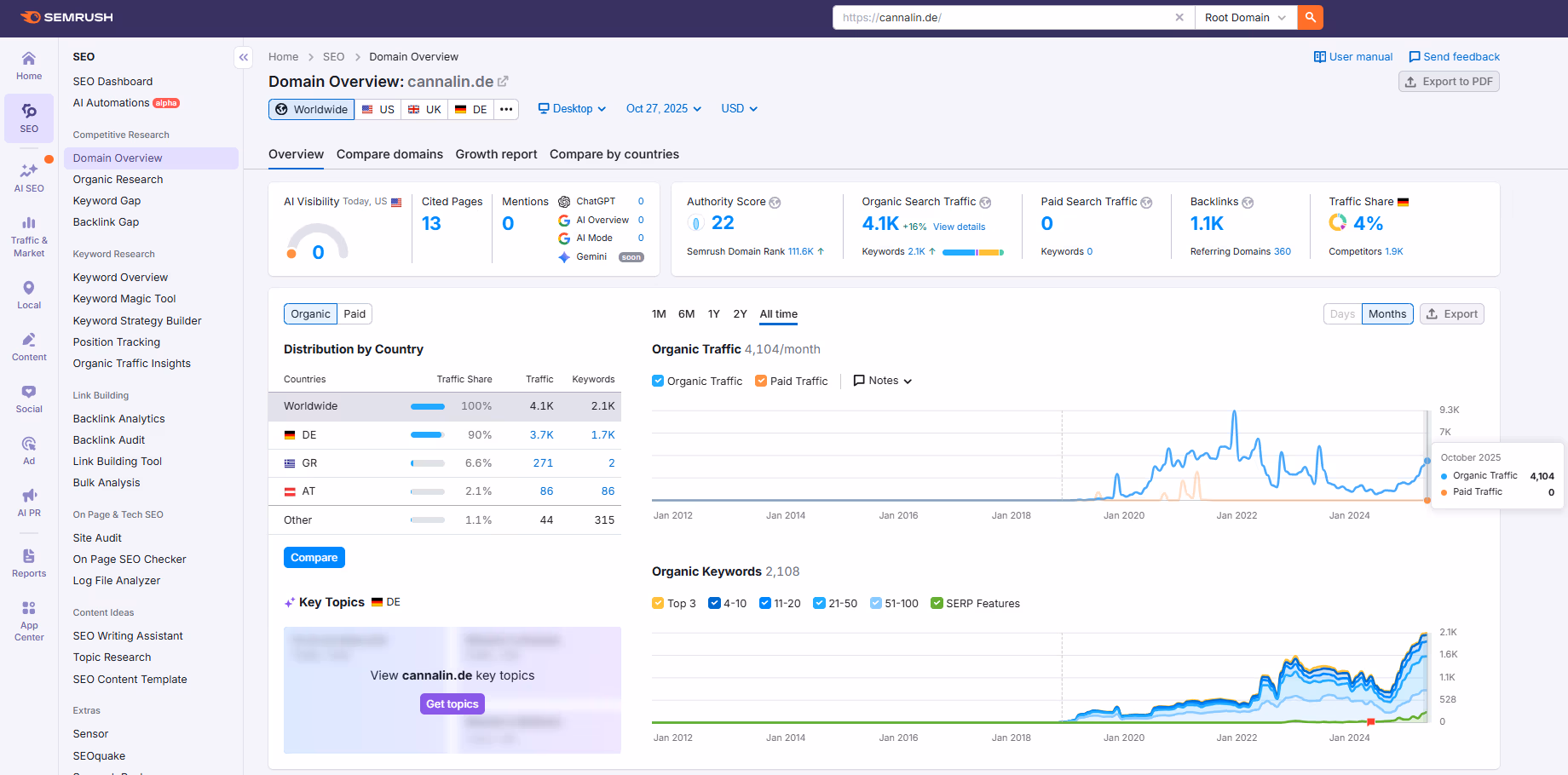Click the orange search magnifier button
The image size is (1568, 775).
coord(1310,17)
